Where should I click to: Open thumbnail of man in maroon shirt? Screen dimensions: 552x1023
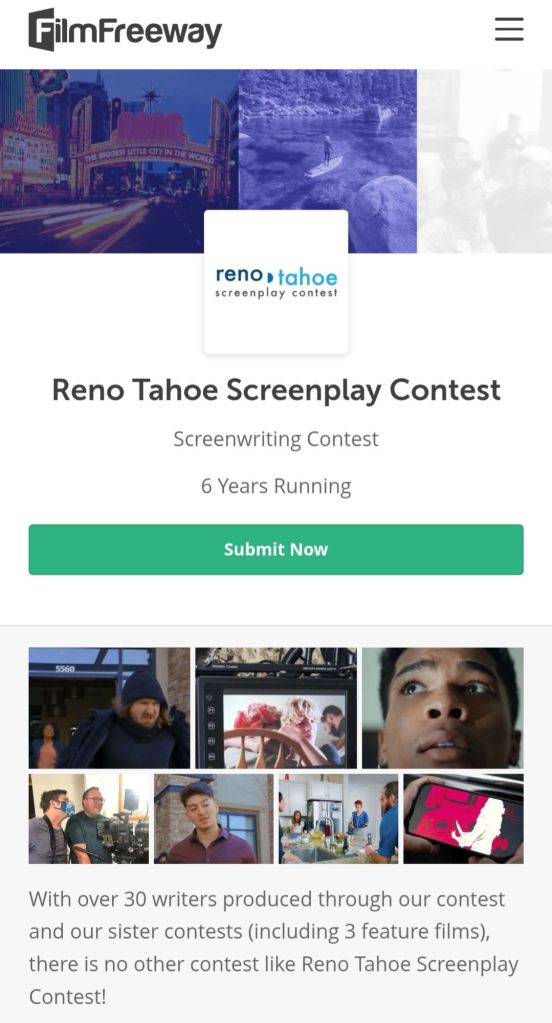[213, 819]
